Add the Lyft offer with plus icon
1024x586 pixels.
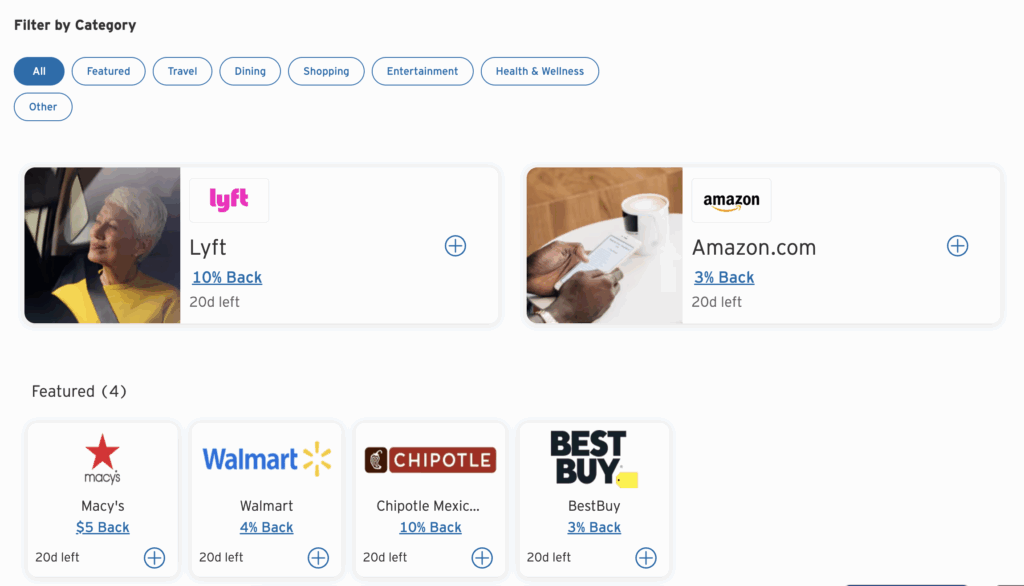point(455,246)
